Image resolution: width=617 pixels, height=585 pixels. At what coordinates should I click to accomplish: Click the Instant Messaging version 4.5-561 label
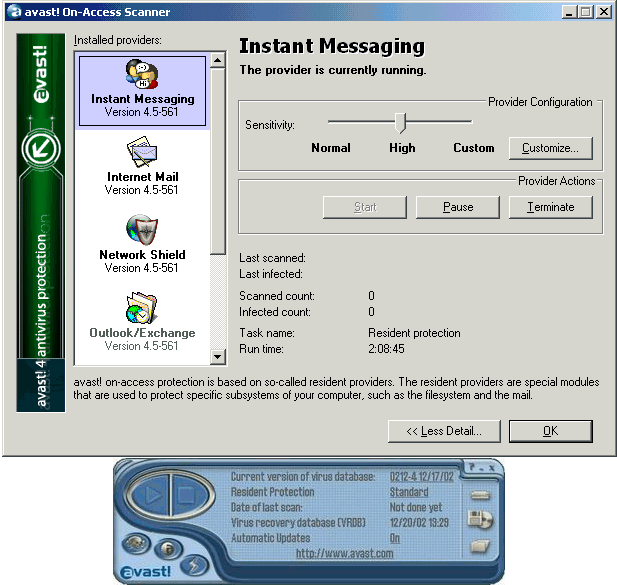point(141,112)
